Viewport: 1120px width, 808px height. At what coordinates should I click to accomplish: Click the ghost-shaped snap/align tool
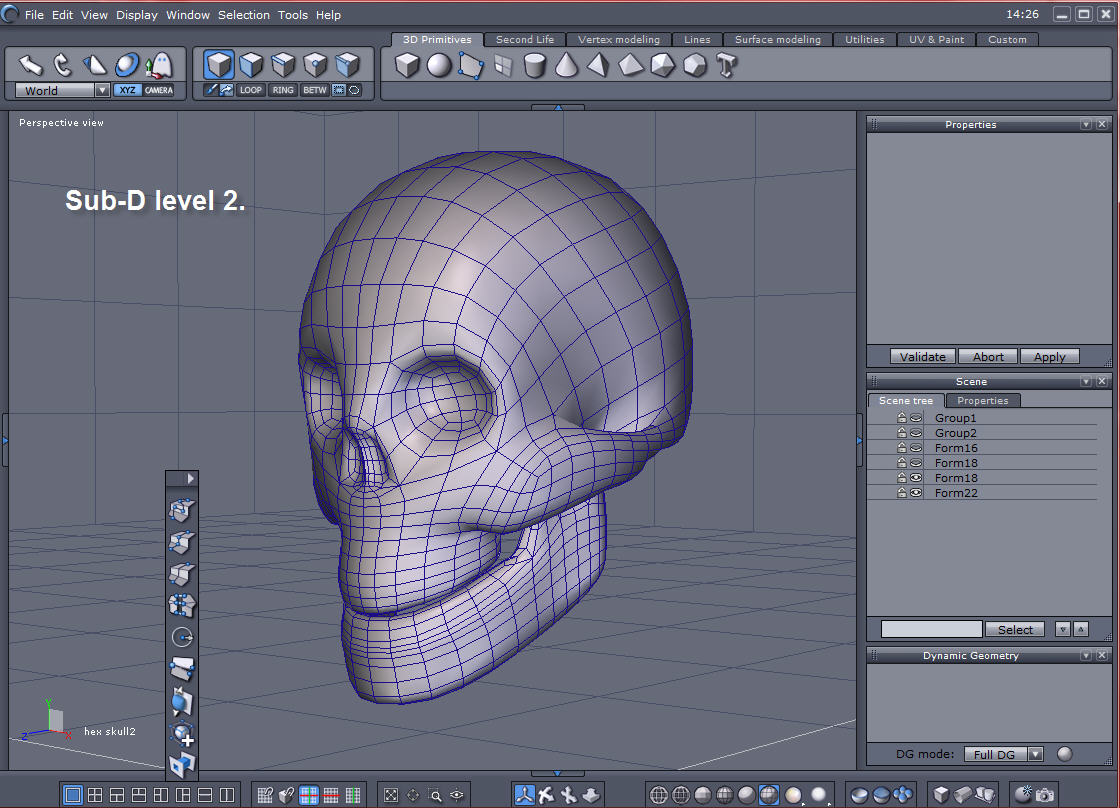(159, 65)
